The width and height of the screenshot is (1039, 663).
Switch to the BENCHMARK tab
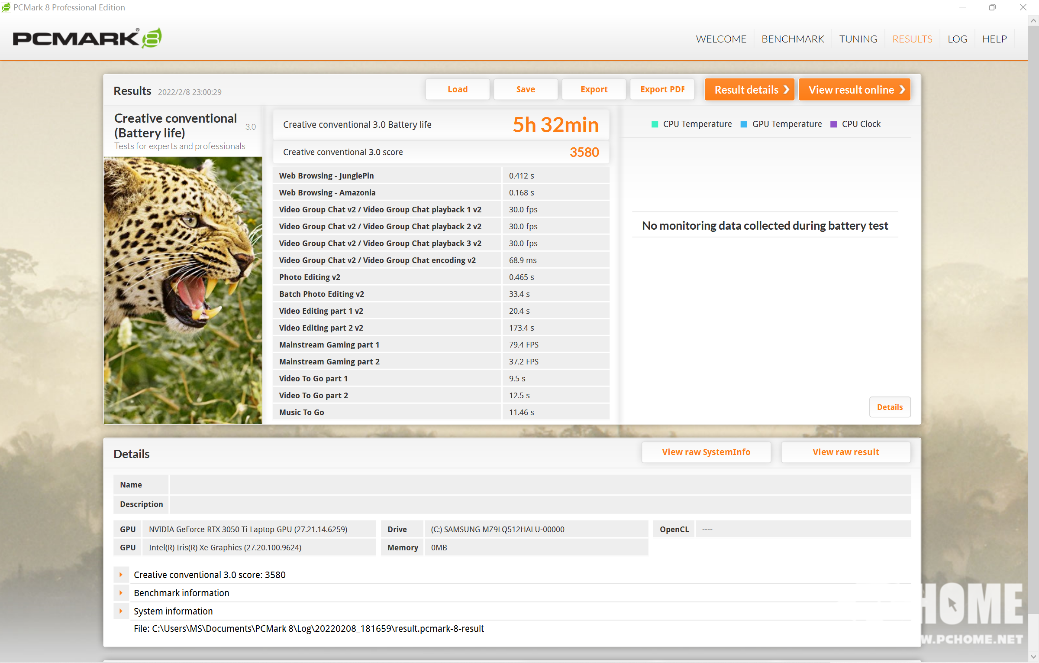(x=793, y=39)
